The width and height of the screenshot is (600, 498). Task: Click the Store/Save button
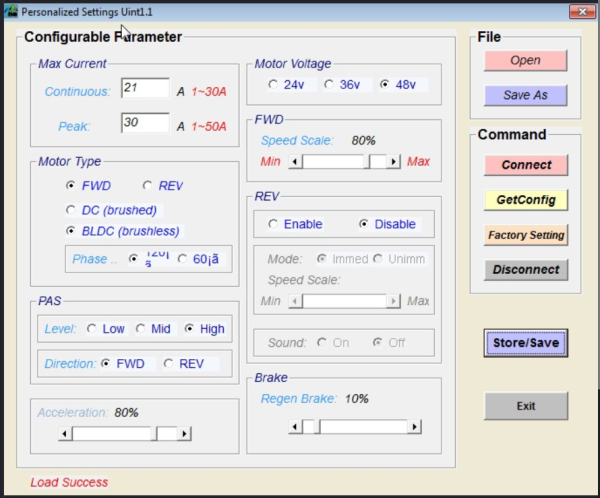526,343
